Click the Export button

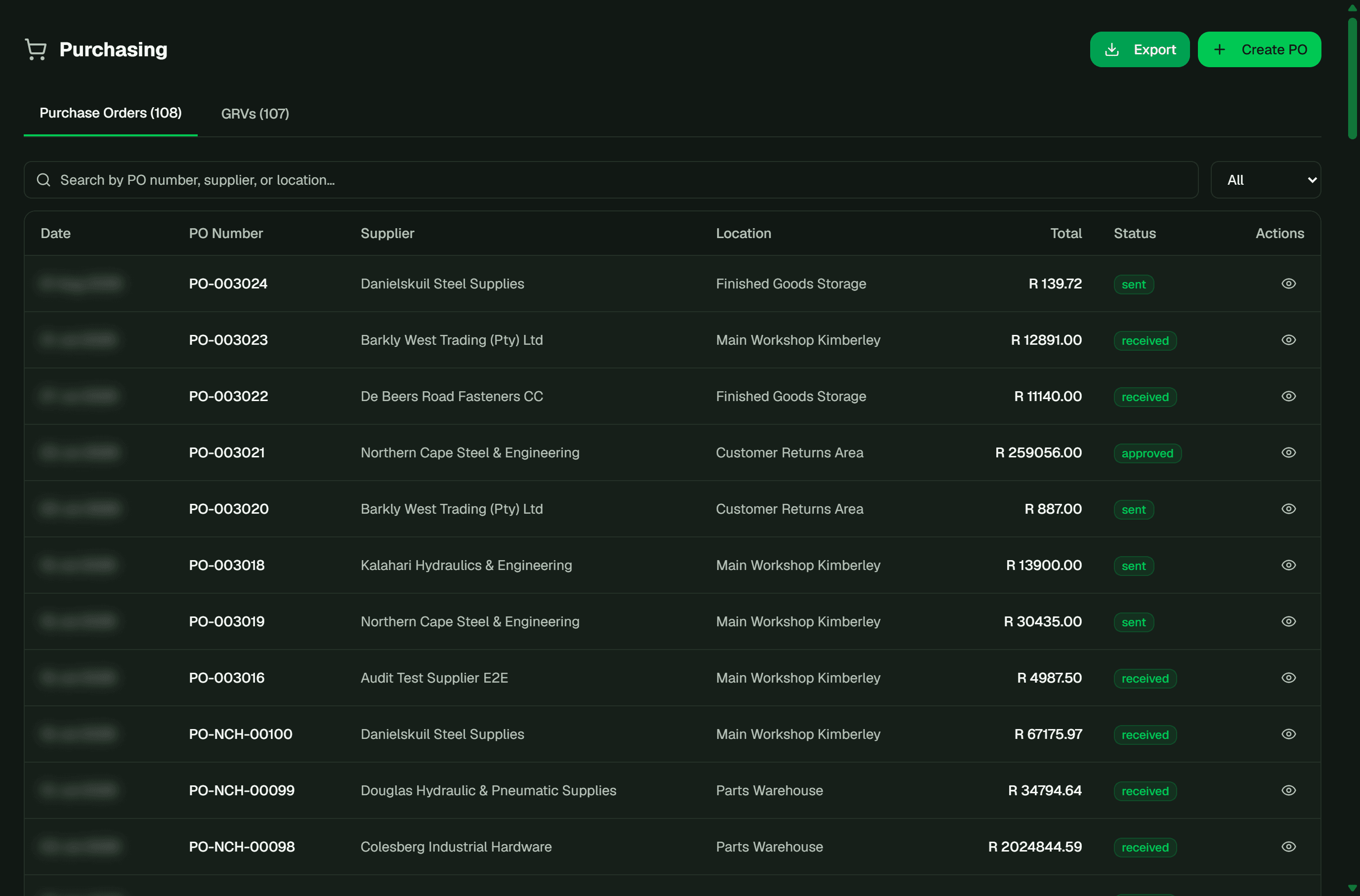pos(1139,50)
